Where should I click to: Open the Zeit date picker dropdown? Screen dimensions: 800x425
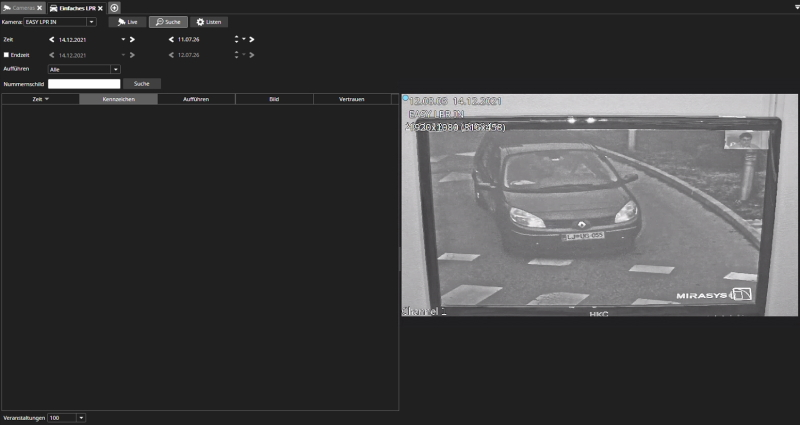point(123,39)
